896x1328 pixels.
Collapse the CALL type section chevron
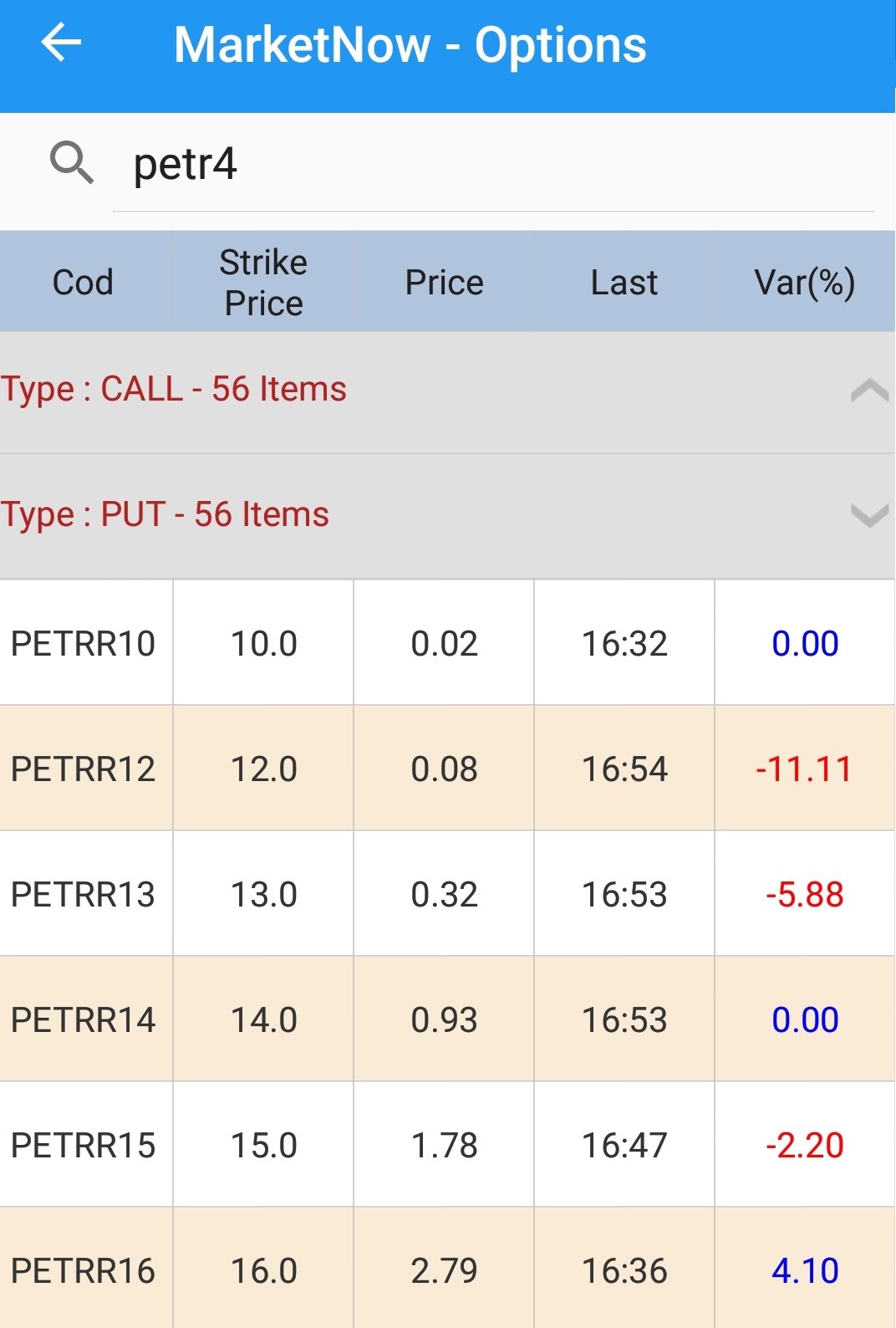click(868, 391)
